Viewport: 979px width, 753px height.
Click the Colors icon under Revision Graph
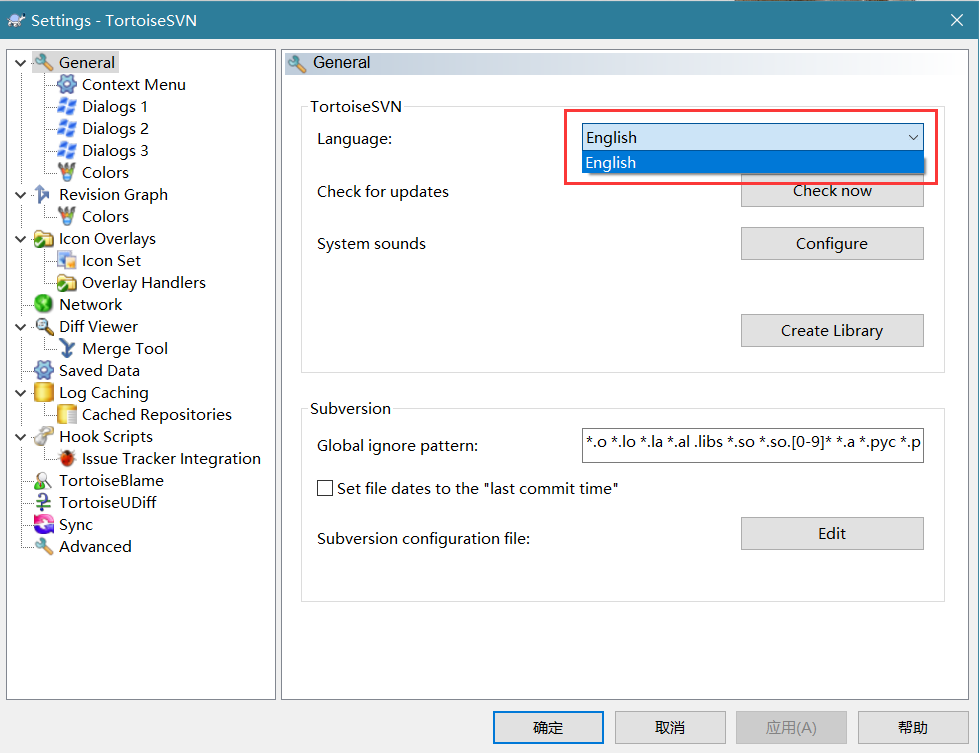(67, 216)
